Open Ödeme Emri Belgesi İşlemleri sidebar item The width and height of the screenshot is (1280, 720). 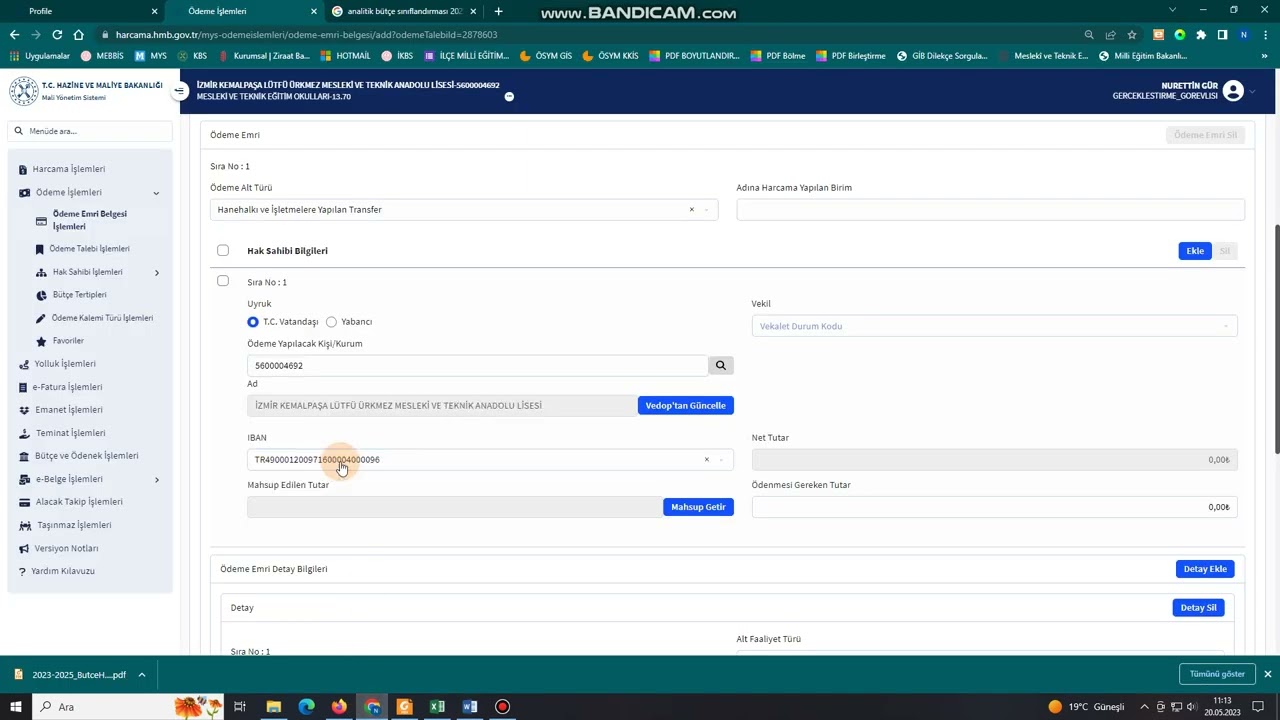(89, 220)
